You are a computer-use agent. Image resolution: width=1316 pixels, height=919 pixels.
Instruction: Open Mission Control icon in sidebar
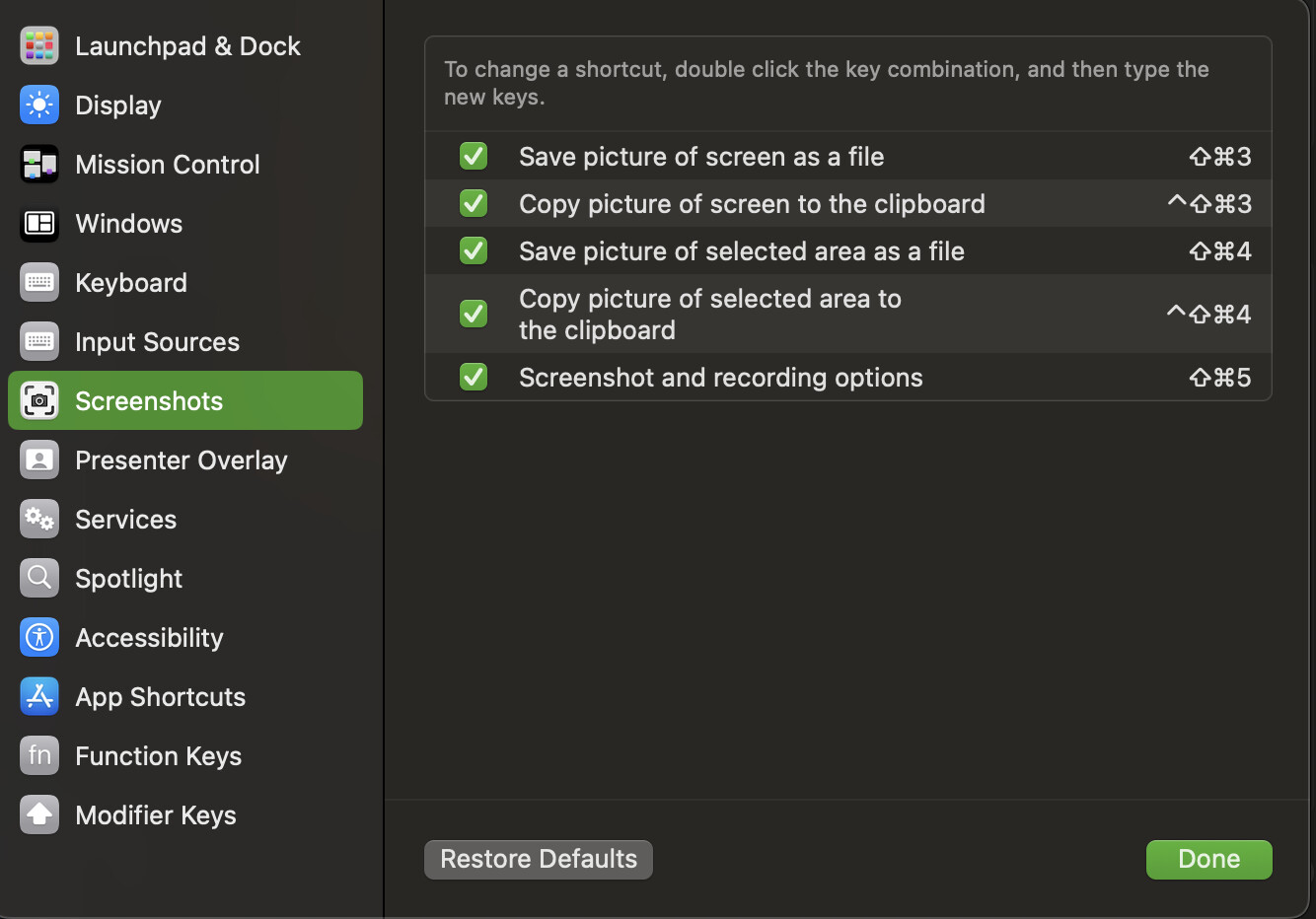(39, 165)
